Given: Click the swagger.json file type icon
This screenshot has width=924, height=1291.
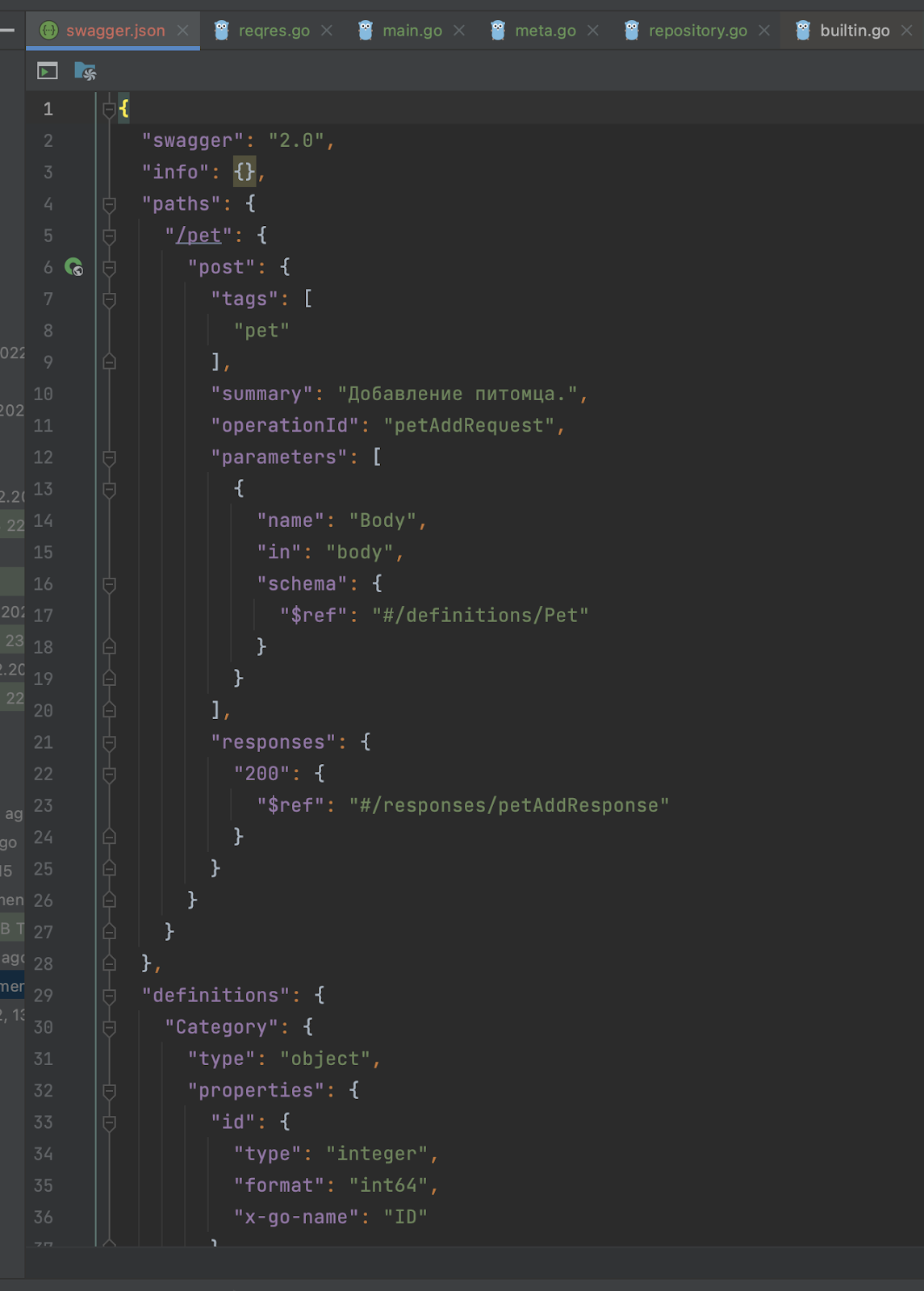Looking at the screenshot, I should coord(49,31).
